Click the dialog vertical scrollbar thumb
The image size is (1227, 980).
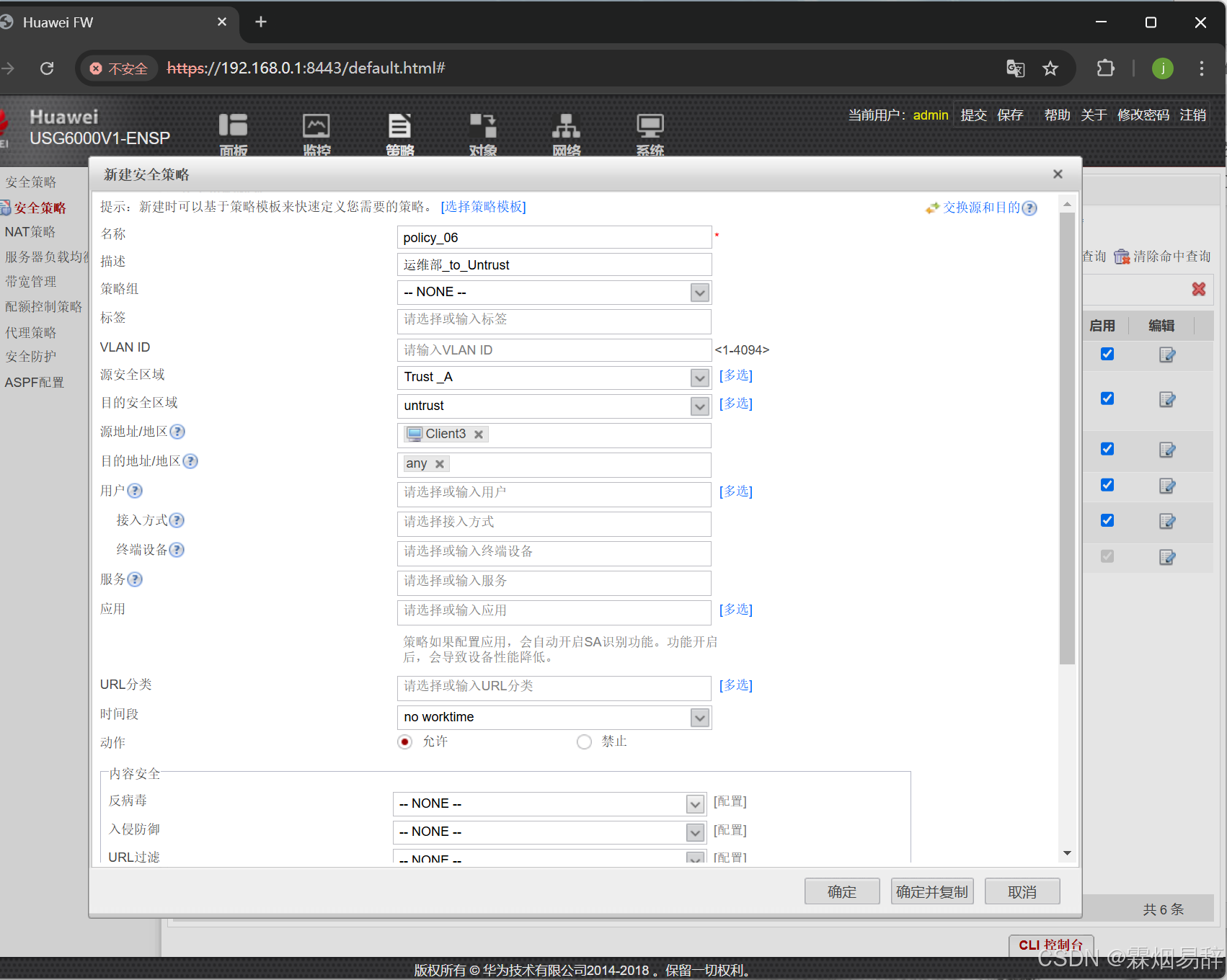coord(1067,438)
